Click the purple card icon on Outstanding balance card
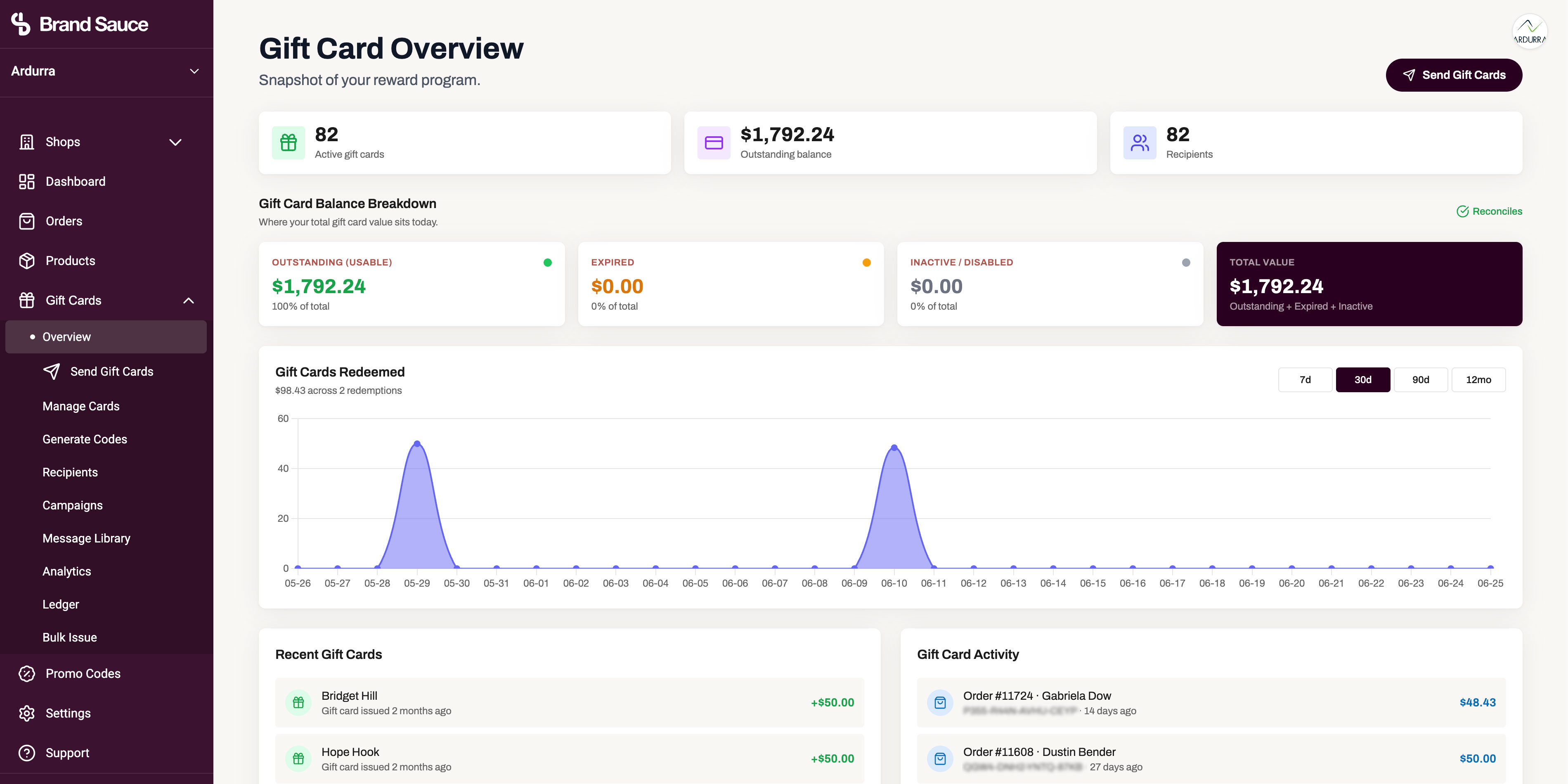Screen dimensions: 1568x784 [714, 142]
